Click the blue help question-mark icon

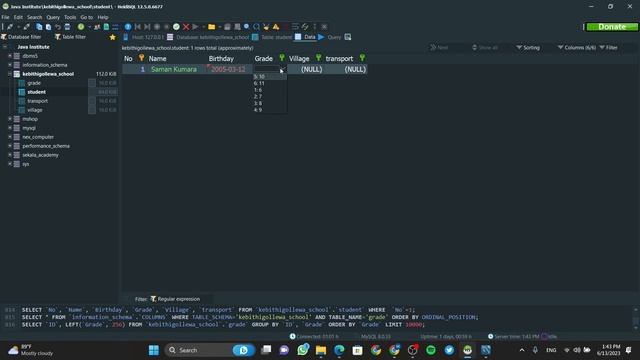(x=128, y=27)
